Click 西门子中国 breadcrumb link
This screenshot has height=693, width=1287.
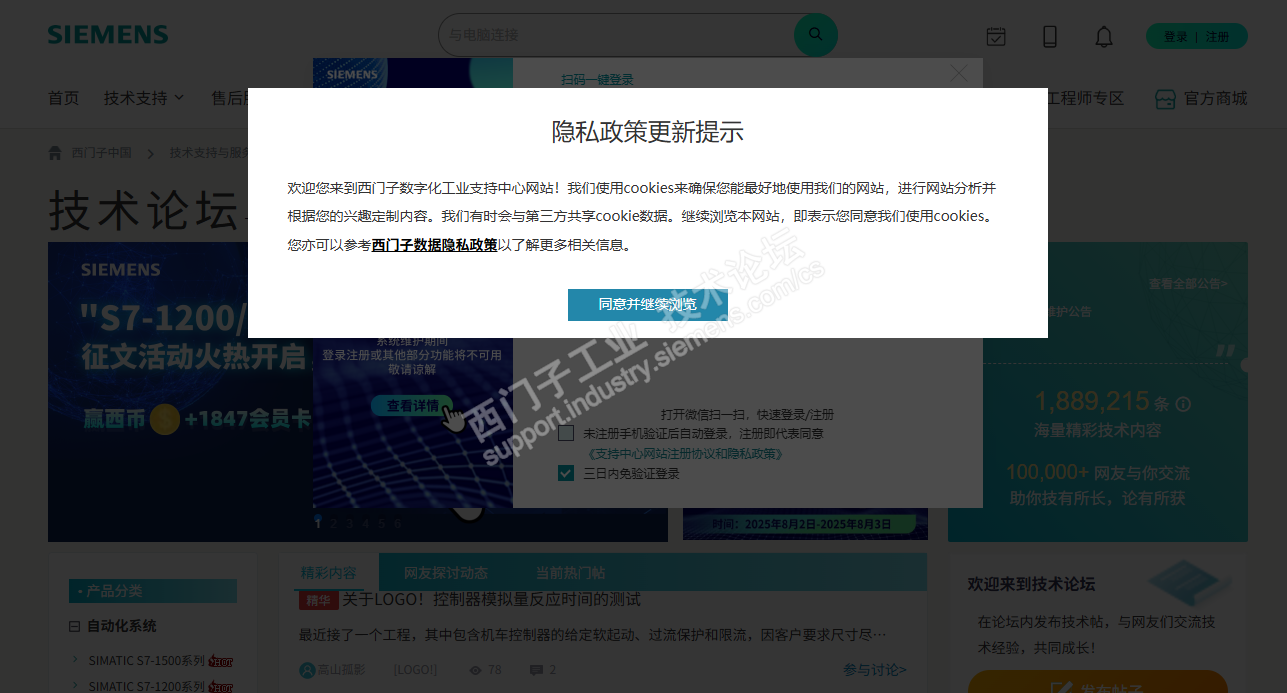pos(101,153)
